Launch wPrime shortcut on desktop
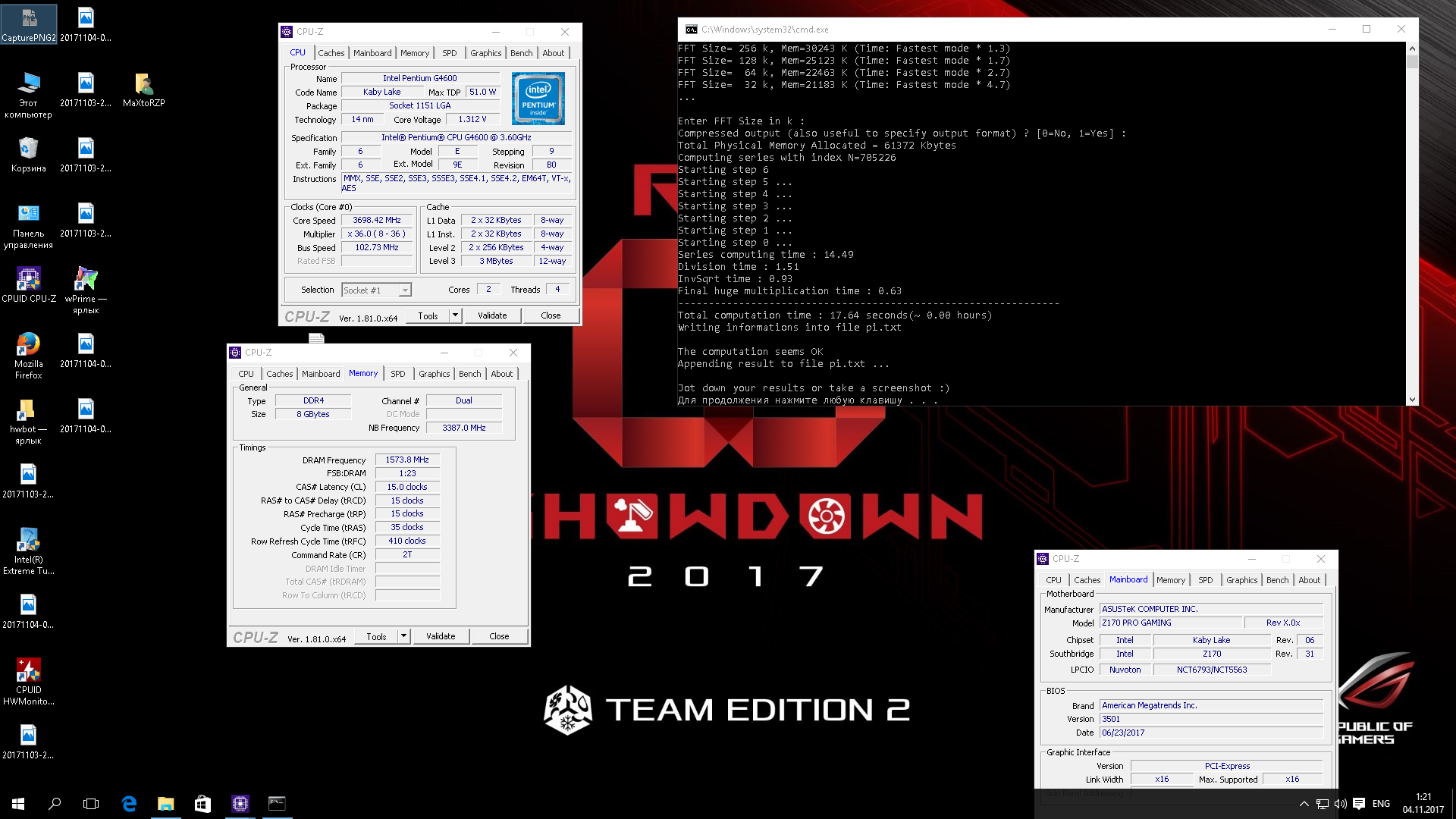Viewport: 1456px width, 819px height. click(x=86, y=290)
